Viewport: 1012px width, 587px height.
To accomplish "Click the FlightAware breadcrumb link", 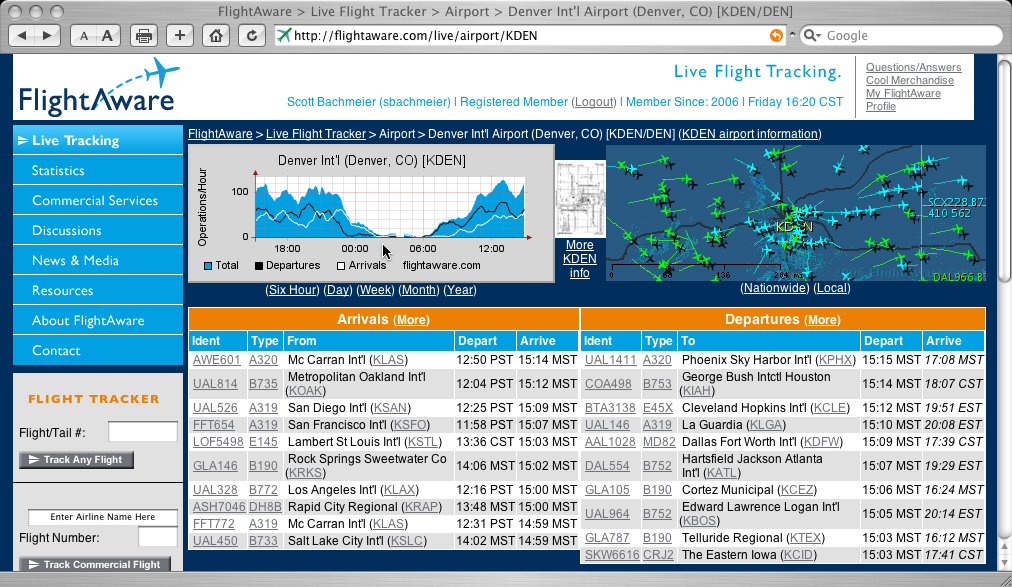I will pyautogui.click(x=220, y=134).
